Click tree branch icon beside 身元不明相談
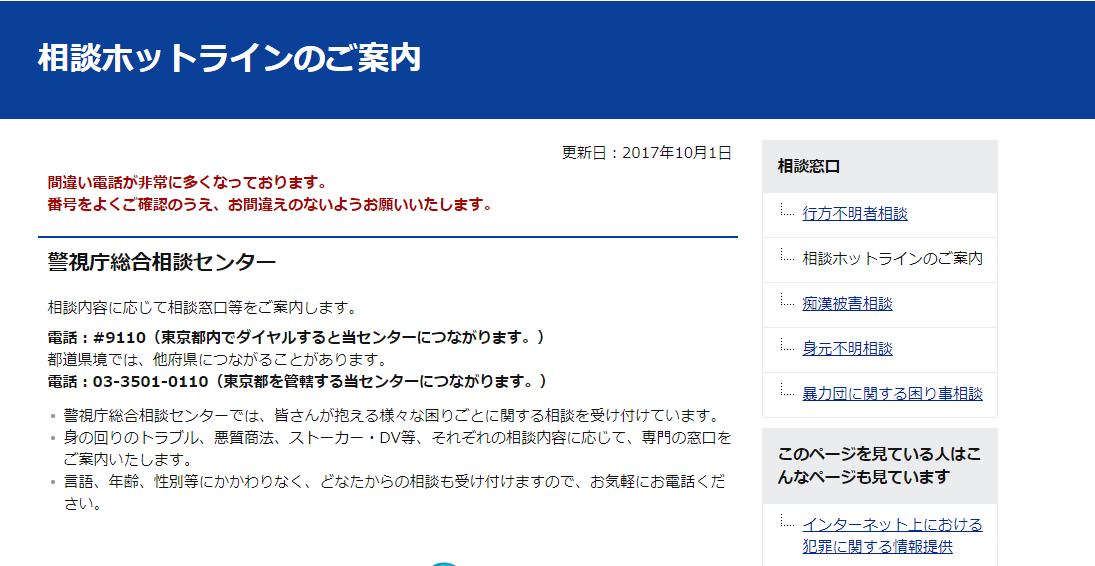Viewport: 1095px width, 566px height. coord(786,345)
